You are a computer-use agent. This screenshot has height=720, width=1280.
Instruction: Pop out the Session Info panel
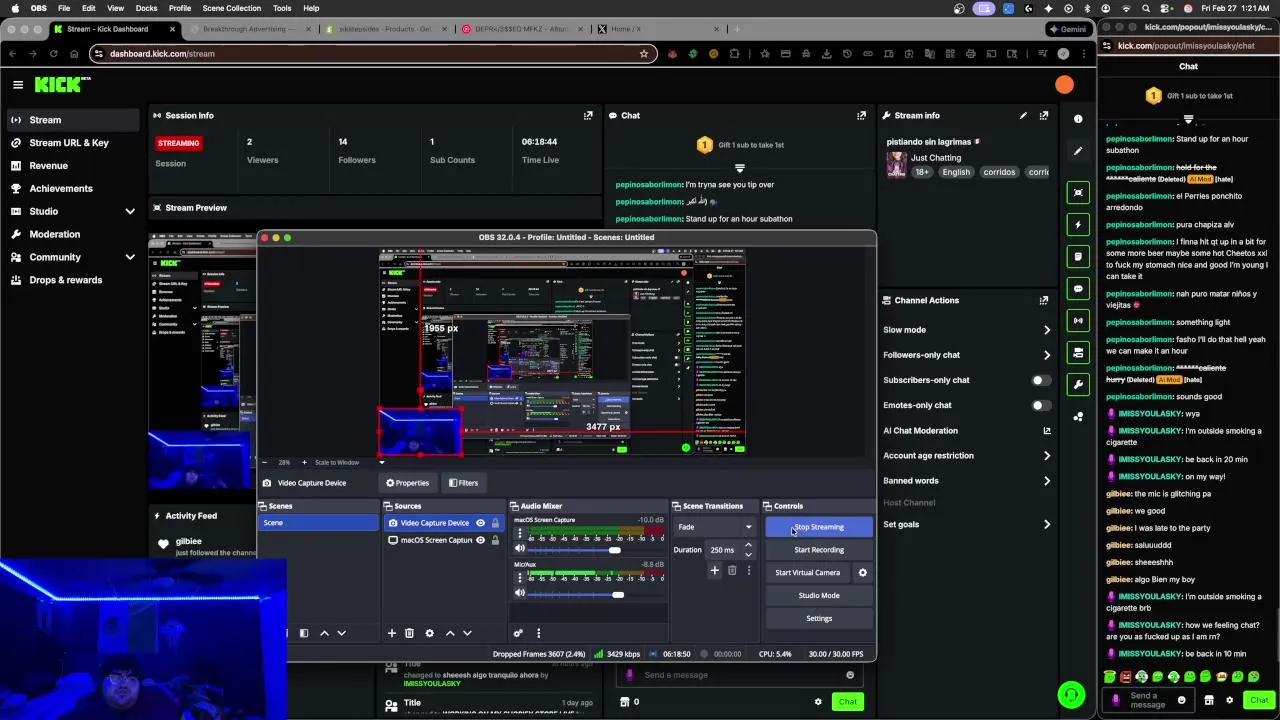[588, 116]
